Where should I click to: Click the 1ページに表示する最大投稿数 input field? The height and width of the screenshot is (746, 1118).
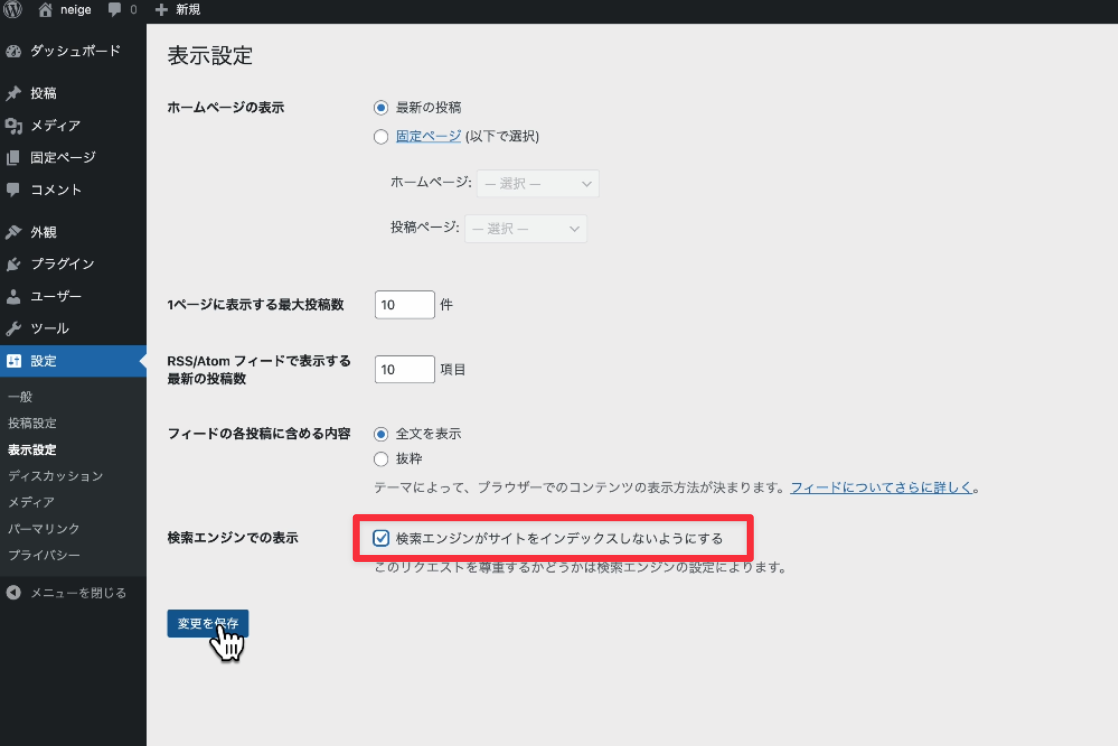point(404,305)
